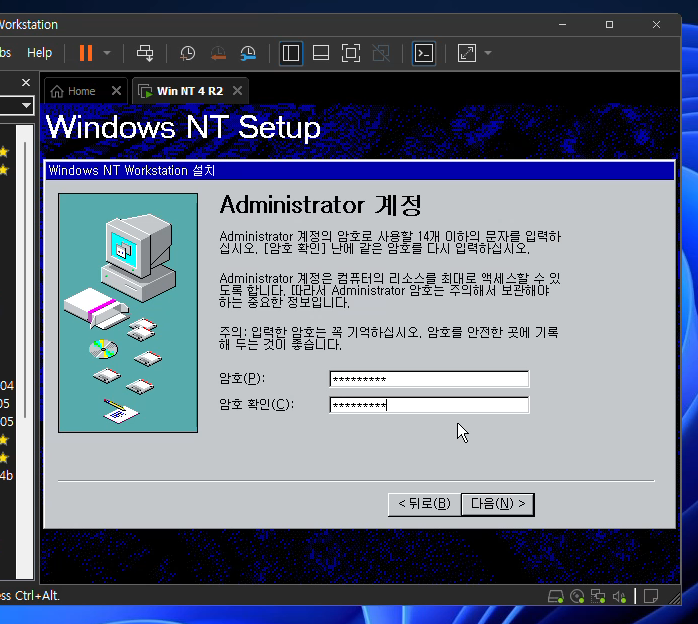The height and width of the screenshot is (624, 698).
Task: Open the library search dropdown
Action: coord(26,106)
